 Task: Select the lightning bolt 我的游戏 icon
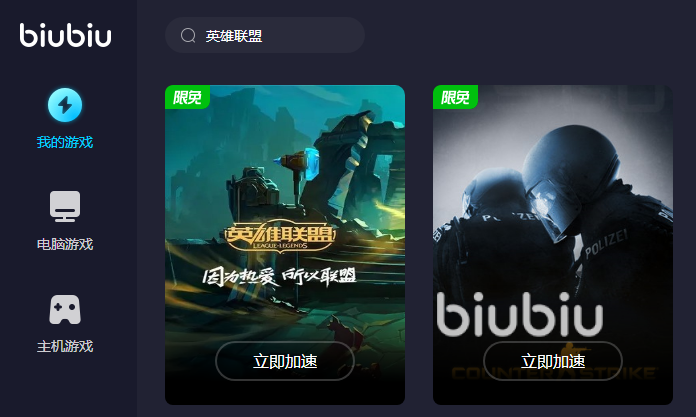pyautogui.click(x=65, y=105)
